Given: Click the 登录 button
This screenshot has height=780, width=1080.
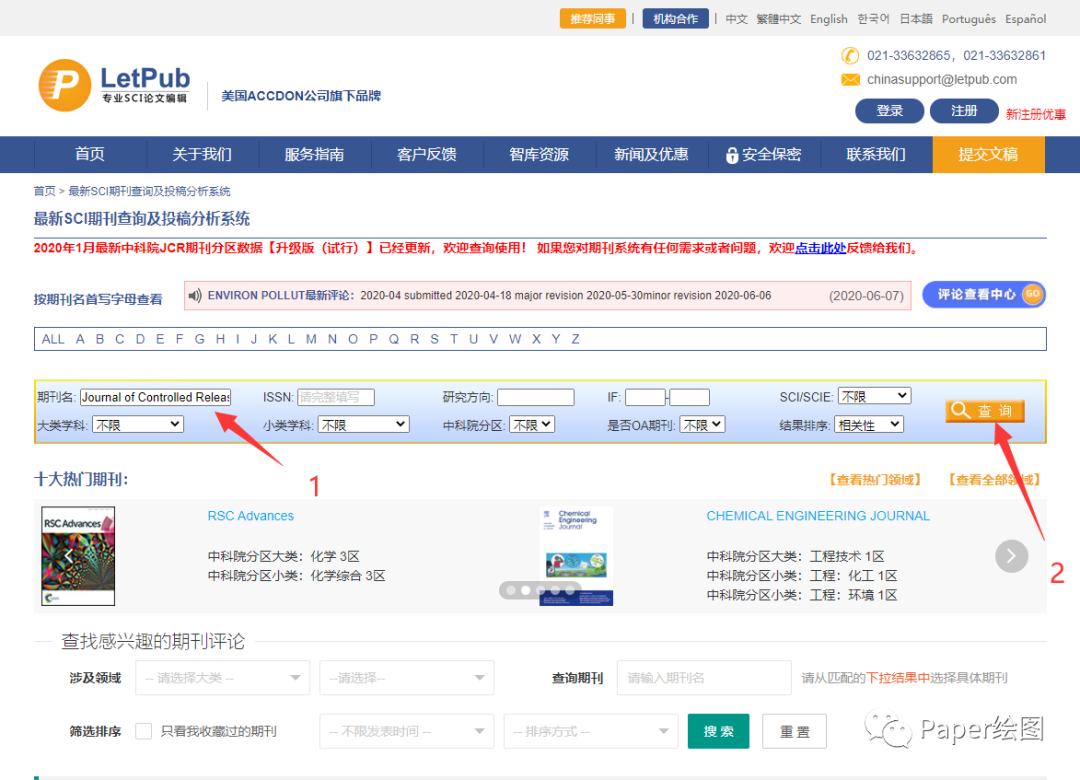Looking at the screenshot, I should pos(889,111).
